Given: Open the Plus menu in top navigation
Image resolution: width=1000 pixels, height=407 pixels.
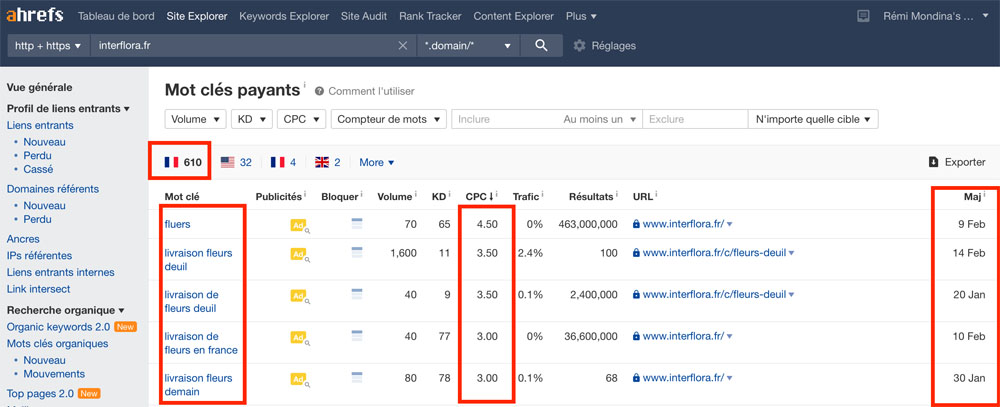Looking at the screenshot, I should [x=581, y=17].
